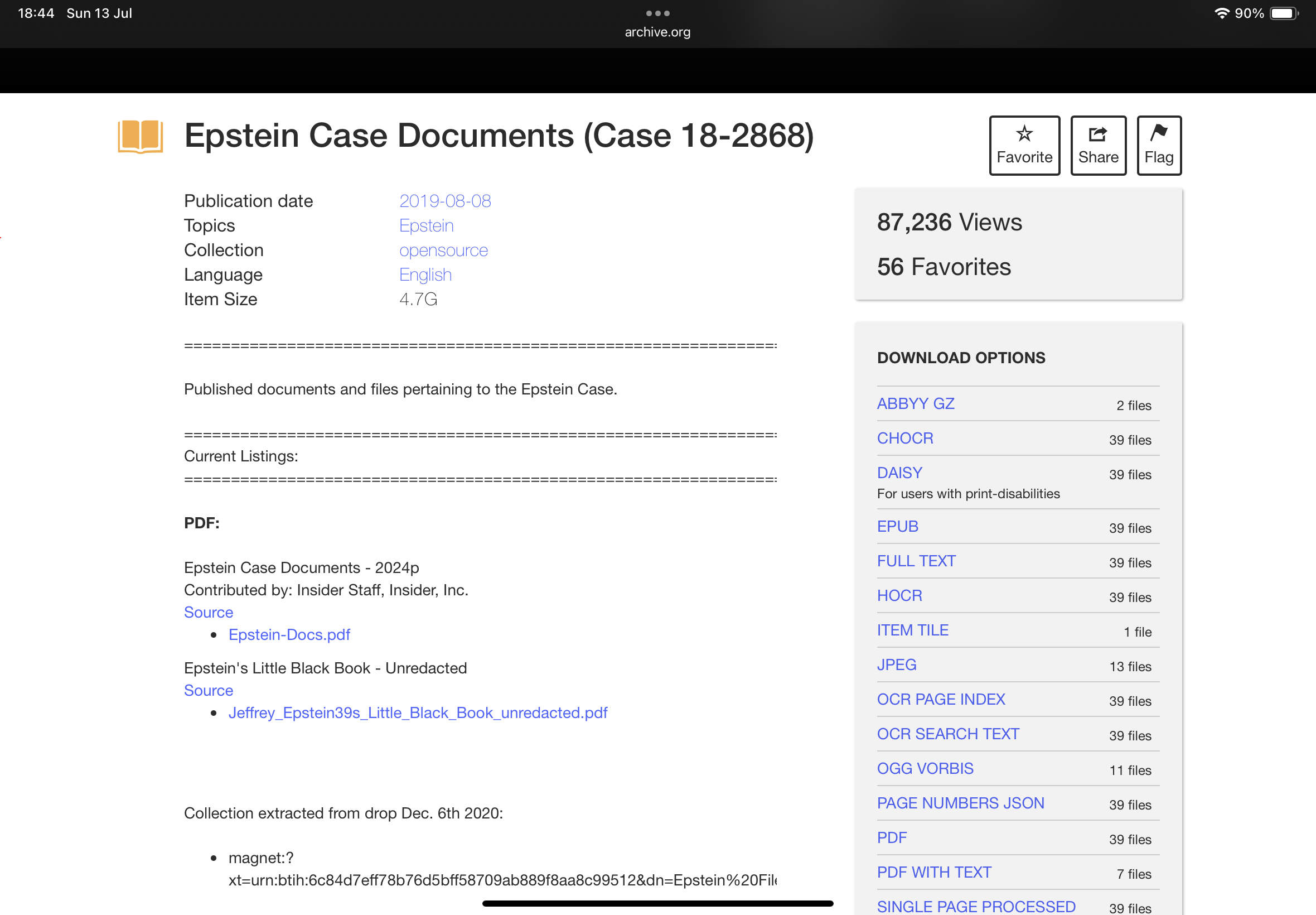Tap the archive.org address bar

point(657,32)
